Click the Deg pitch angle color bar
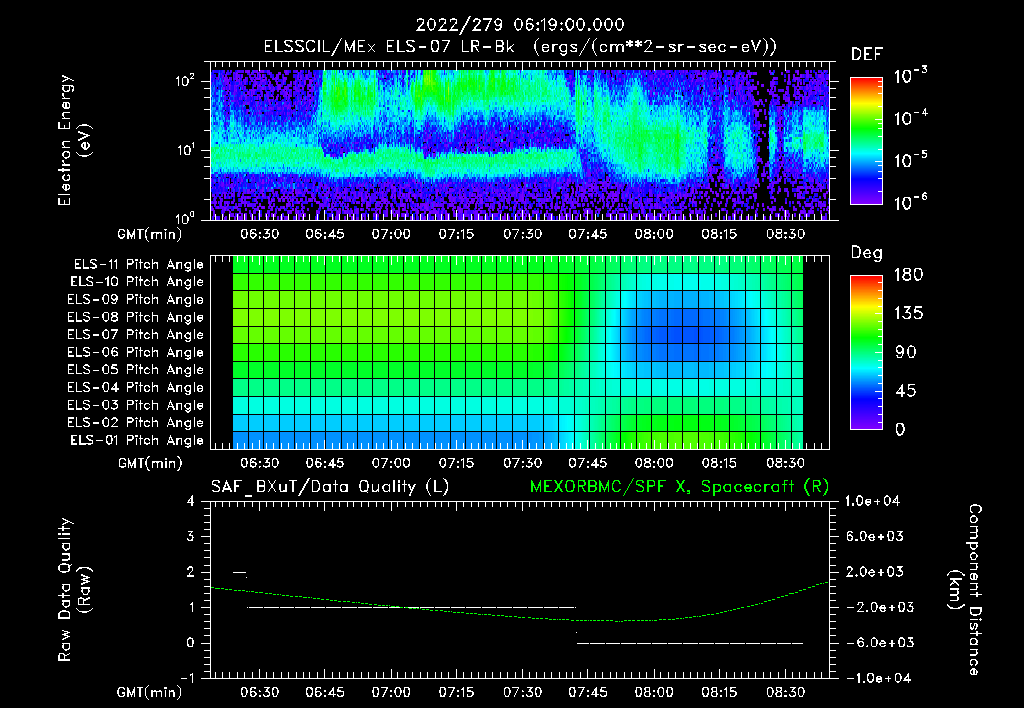The width and height of the screenshot is (1024, 708). pos(866,352)
